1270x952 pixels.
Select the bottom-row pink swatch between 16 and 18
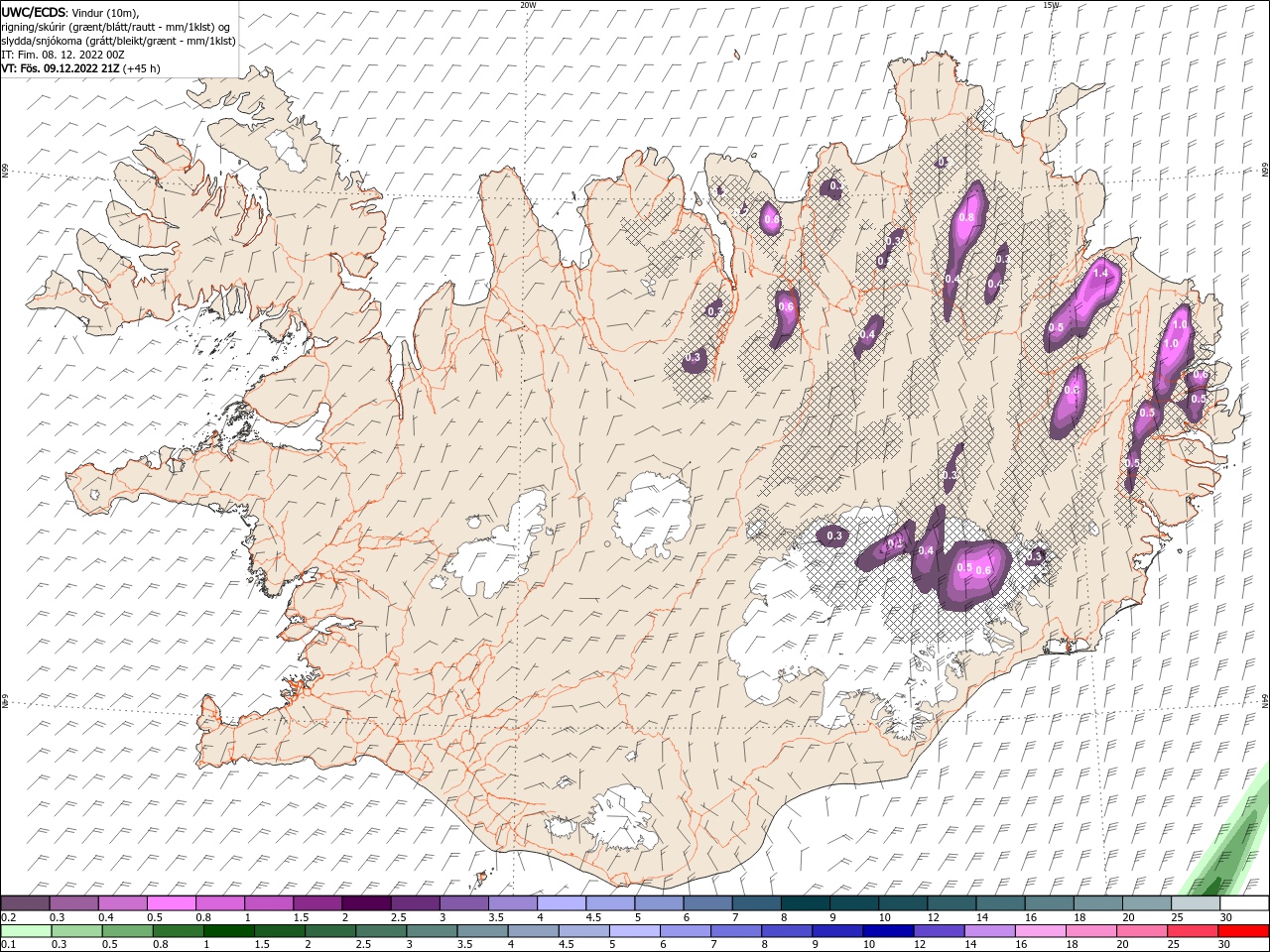point(1039,931)
